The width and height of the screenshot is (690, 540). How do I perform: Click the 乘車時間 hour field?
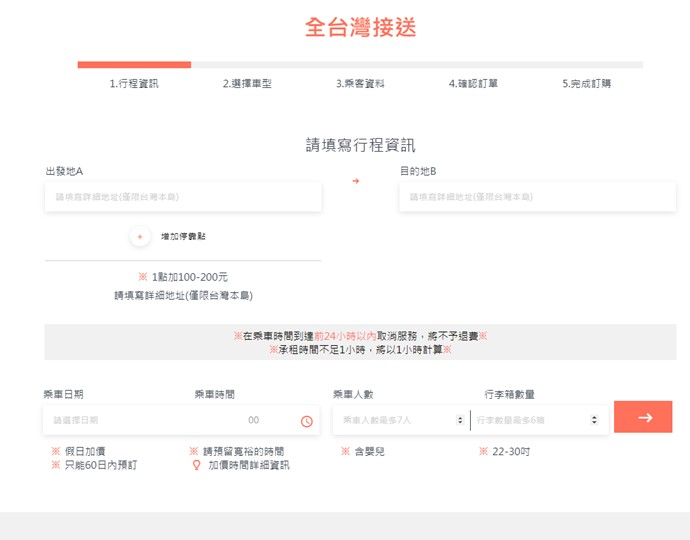pyautogui.click(x=253, y=420)
